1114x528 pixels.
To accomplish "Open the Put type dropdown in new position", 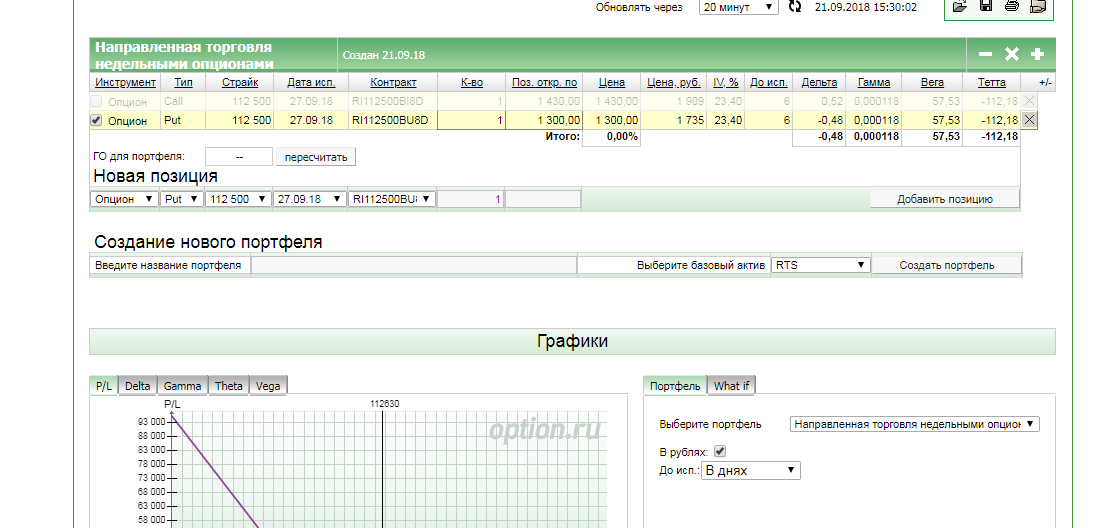I will click(182, 199).
